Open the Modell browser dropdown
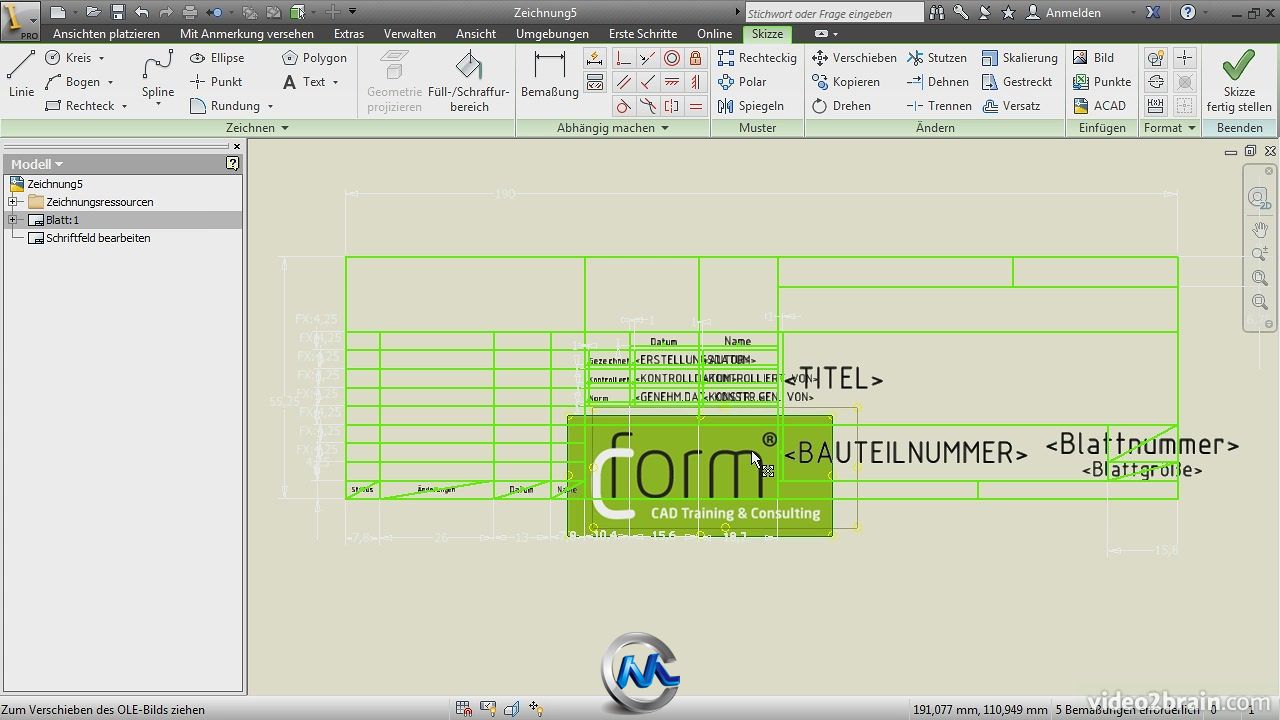 37,164
